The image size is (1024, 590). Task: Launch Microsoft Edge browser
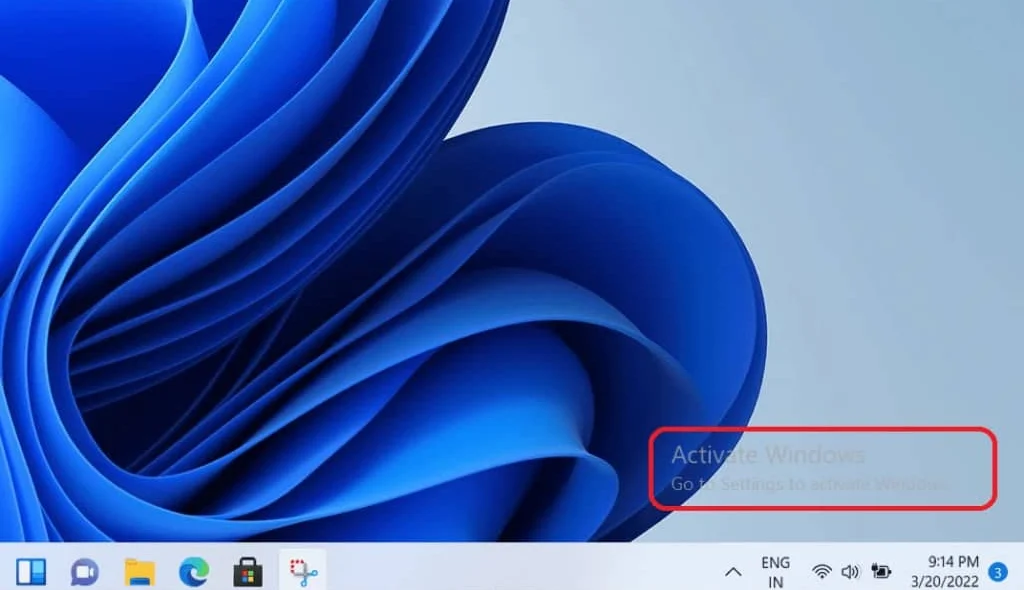pyautogui.click(x=193, y=572)
